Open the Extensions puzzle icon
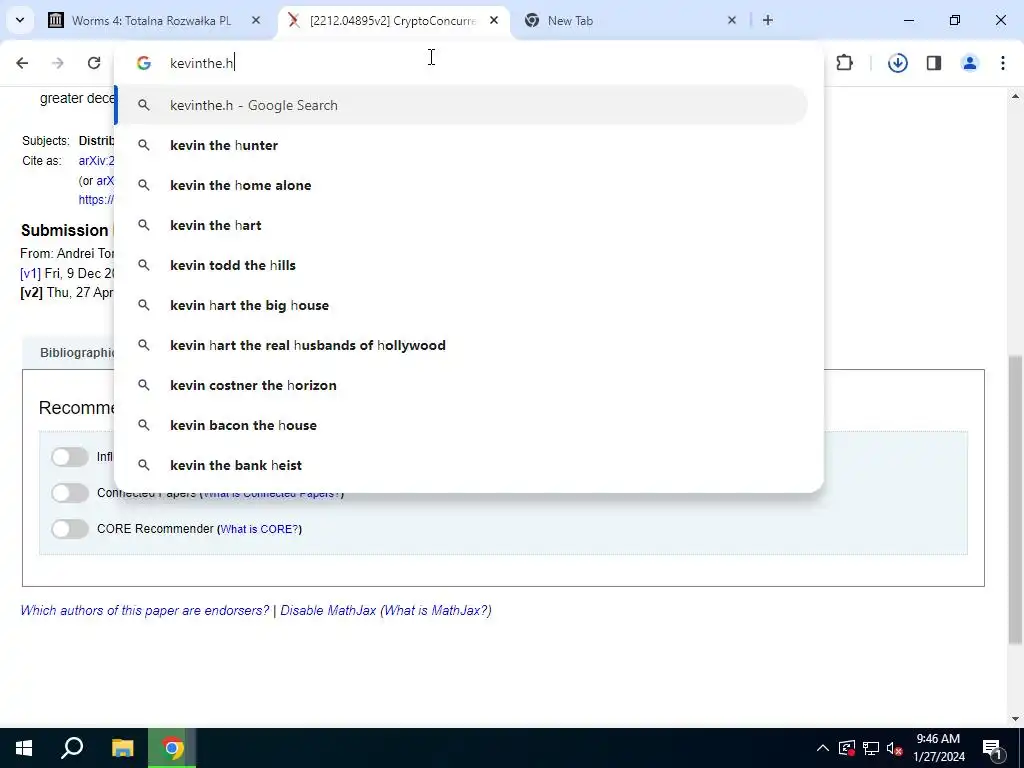1024x768 pixels. tap(844, 63)
